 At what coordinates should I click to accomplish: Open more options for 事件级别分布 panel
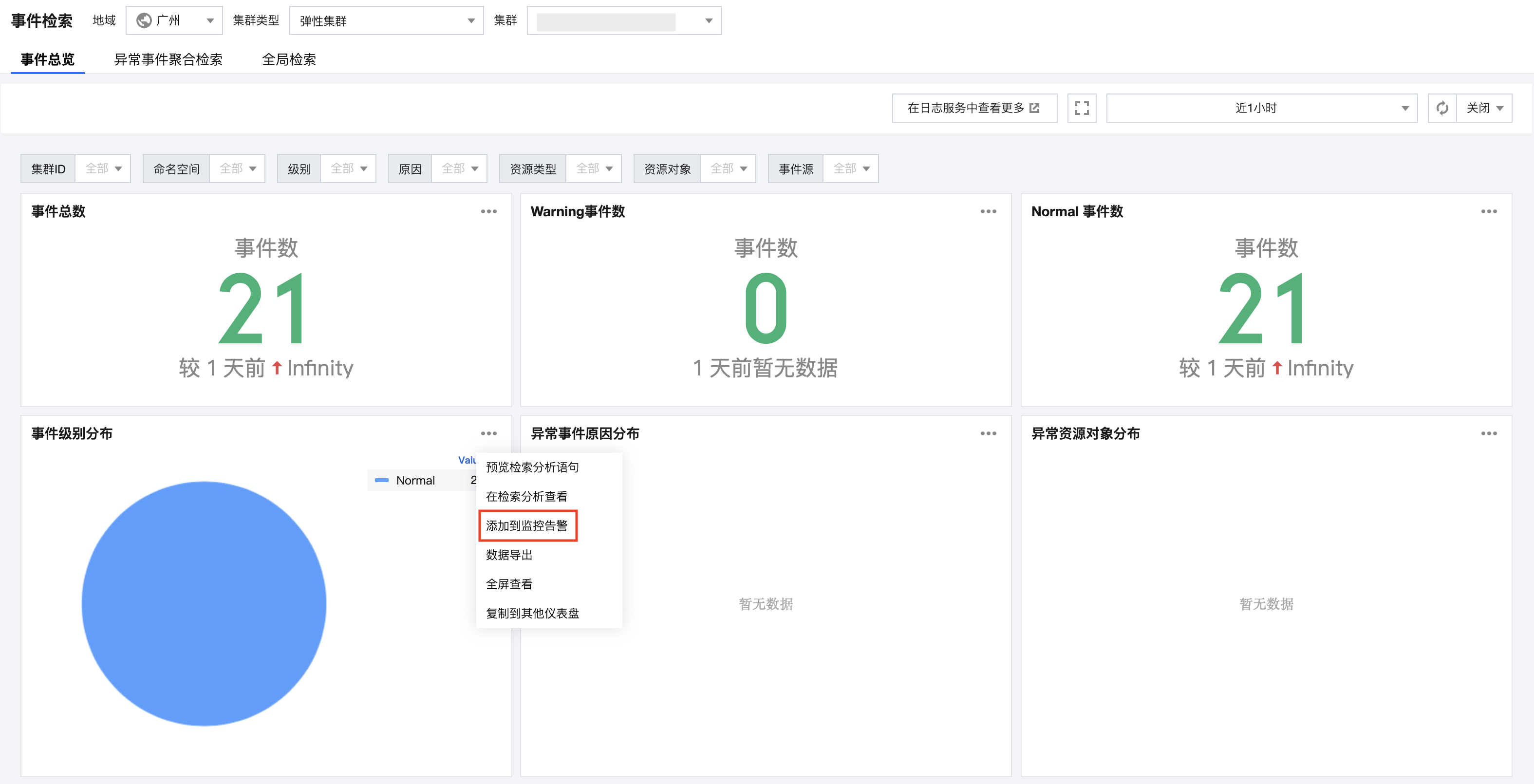tap(488, 433)
